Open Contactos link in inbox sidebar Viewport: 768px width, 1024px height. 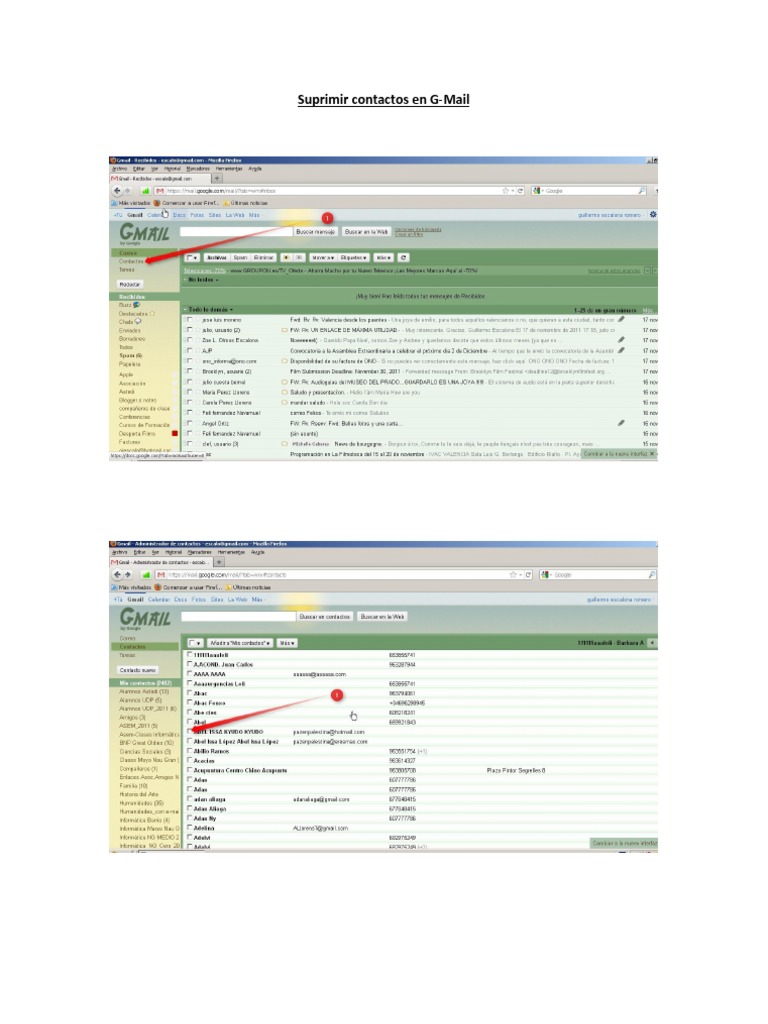(x=131, y=261)
